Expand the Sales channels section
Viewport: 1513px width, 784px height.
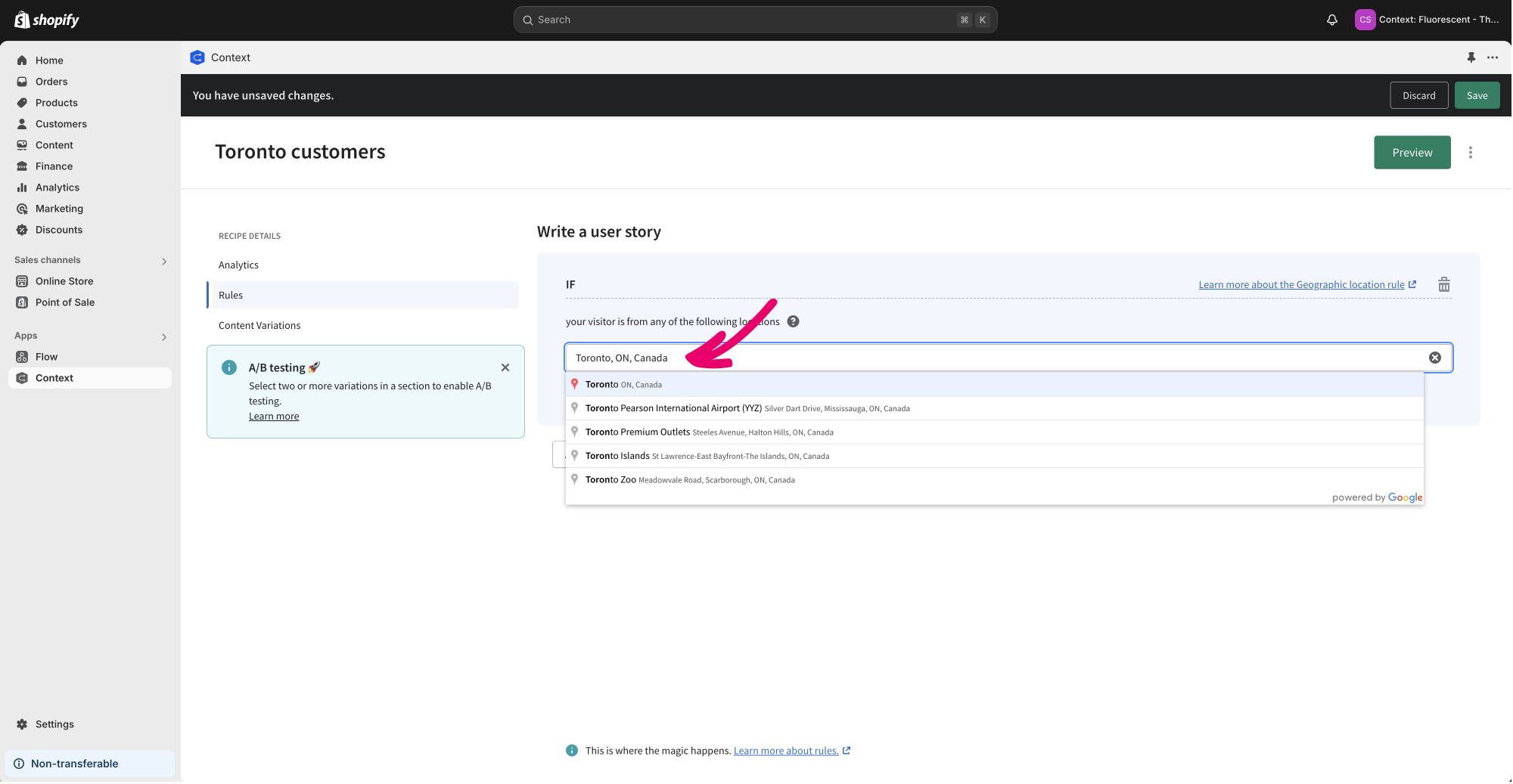point(164,261)
